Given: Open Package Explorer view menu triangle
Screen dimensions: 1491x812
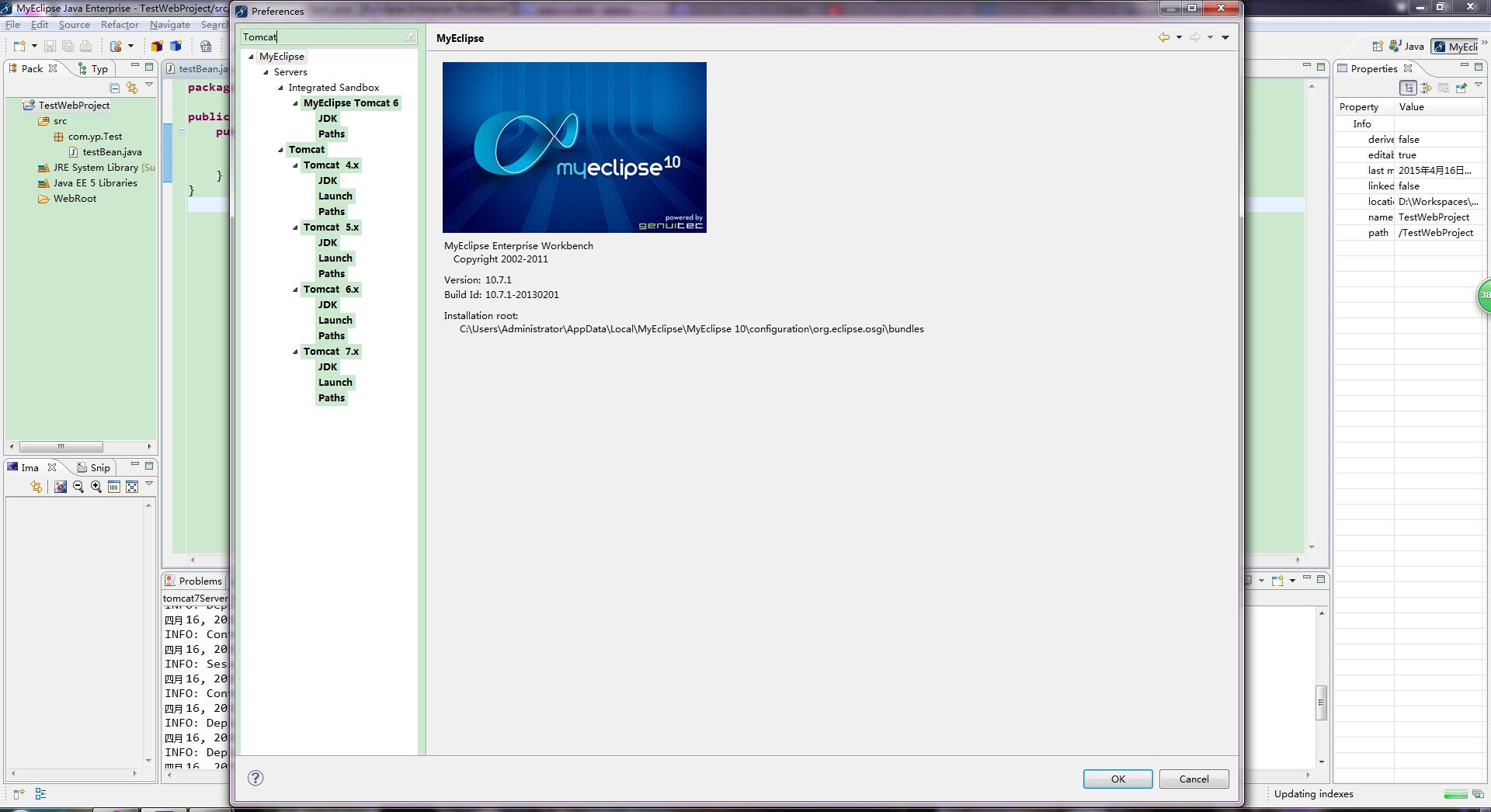Looking at the screenshot, I should click(x=149, y=85).
